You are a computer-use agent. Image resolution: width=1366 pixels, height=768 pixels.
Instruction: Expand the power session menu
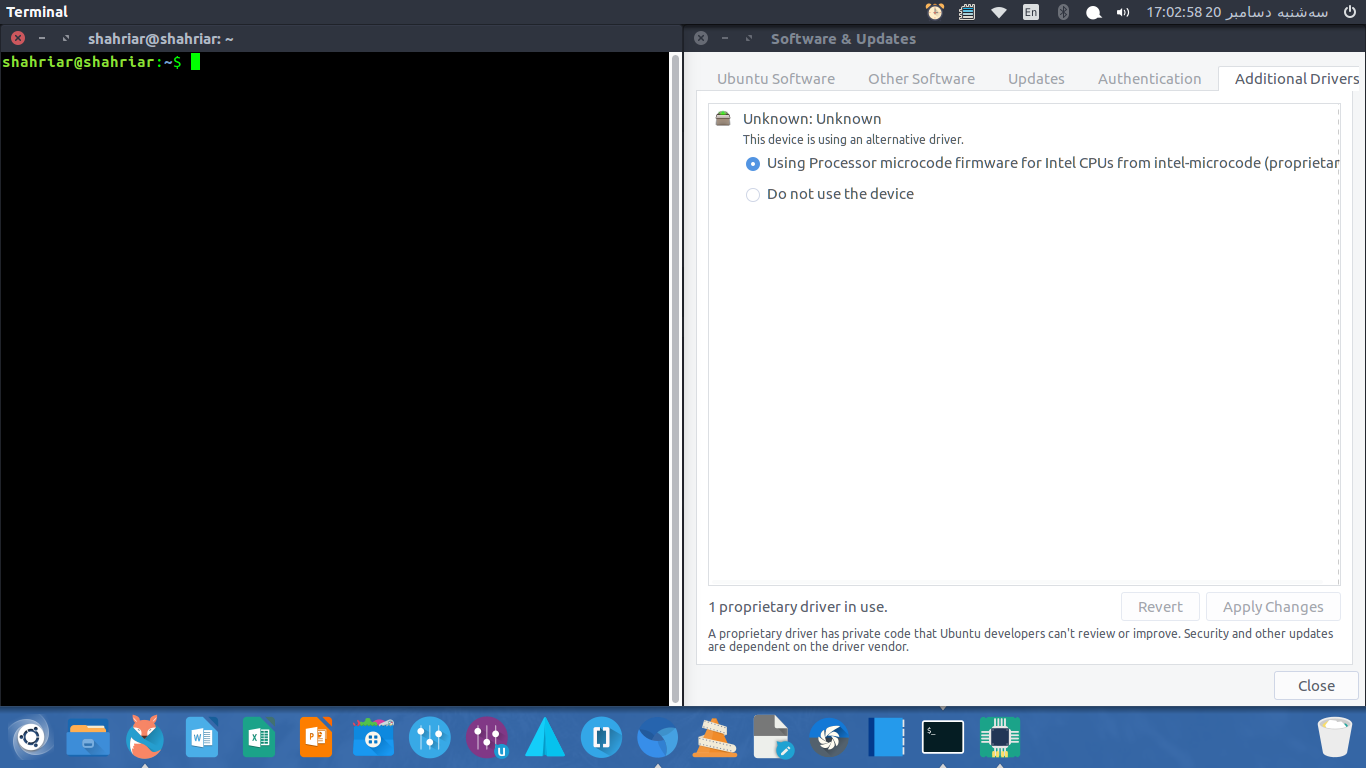coord(1349,12)
